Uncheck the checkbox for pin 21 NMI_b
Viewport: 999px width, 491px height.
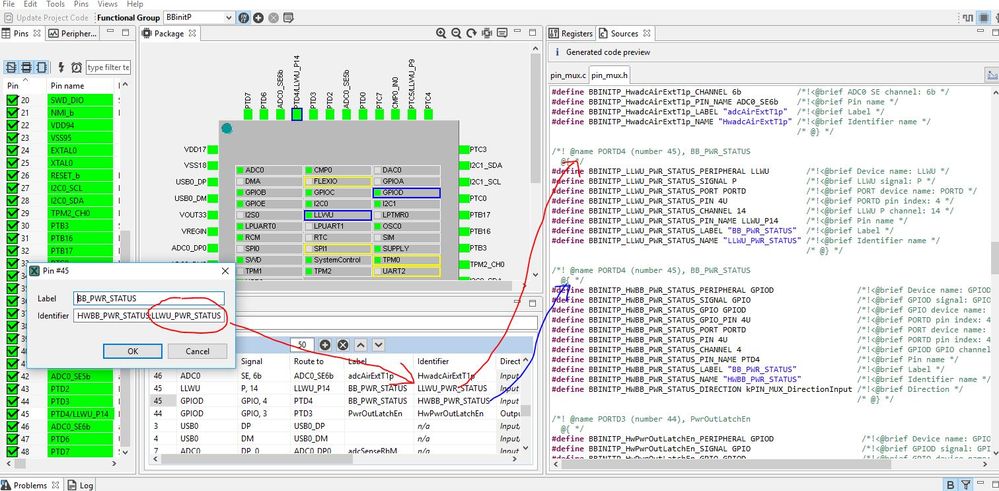11,113
